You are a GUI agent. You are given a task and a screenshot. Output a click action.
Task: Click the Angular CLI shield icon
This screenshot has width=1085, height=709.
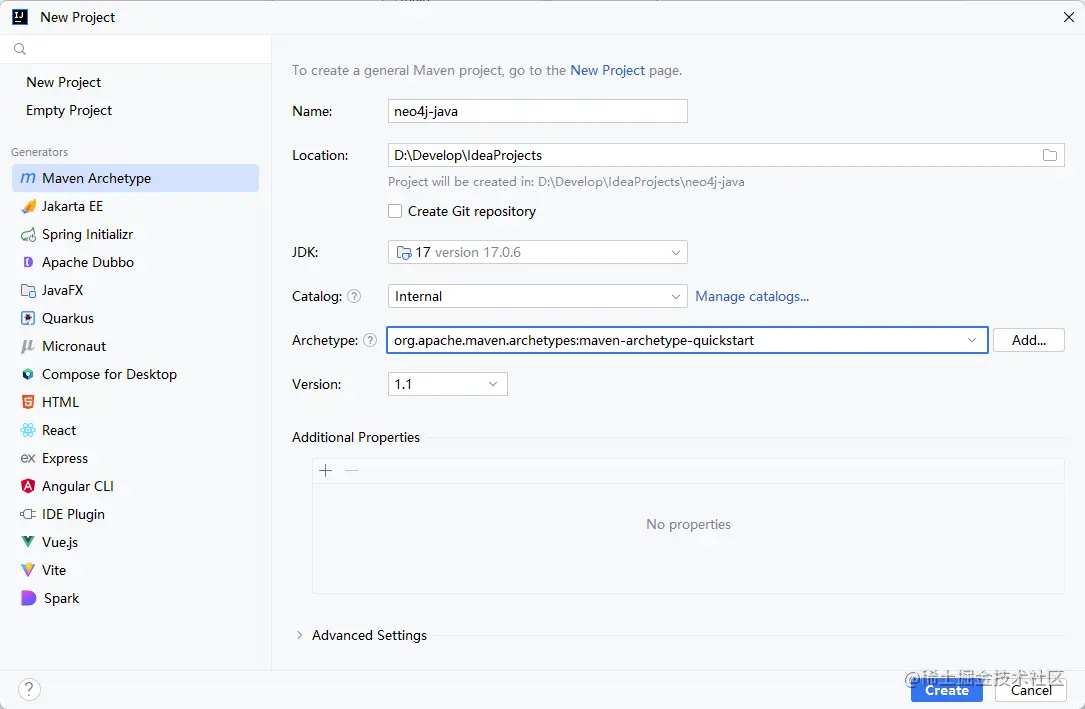(27, 486)
